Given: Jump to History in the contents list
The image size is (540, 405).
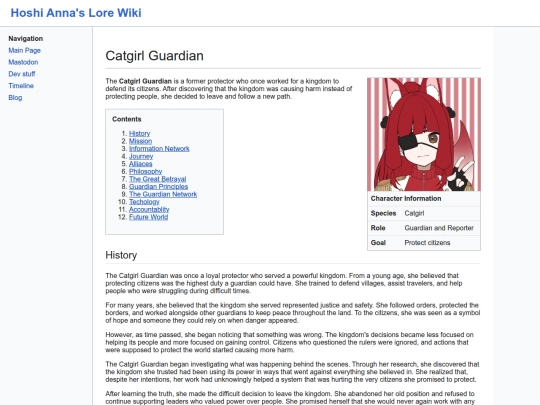Looking at the screenshot, I should 139,133.
